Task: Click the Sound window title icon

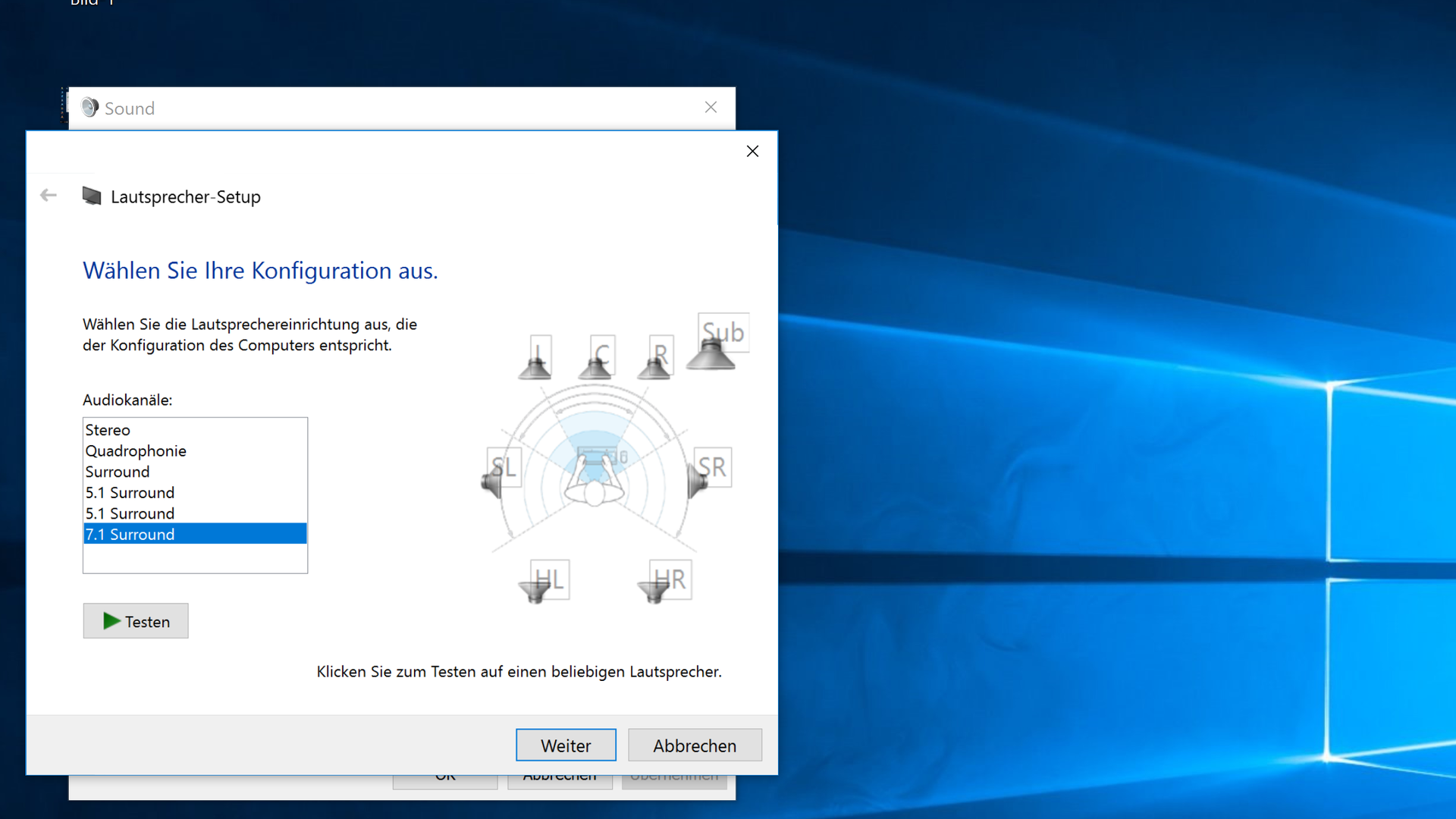Action: point(90,108)
